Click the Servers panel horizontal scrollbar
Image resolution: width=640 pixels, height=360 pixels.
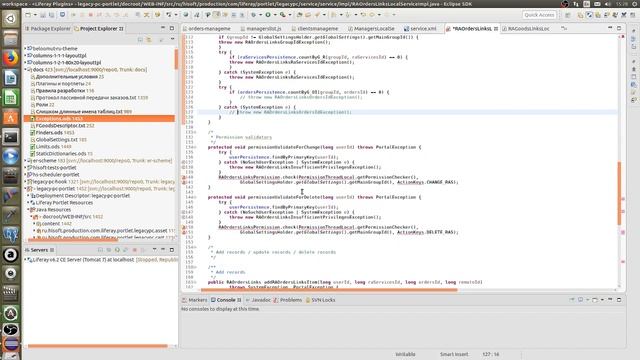[98, 346]
